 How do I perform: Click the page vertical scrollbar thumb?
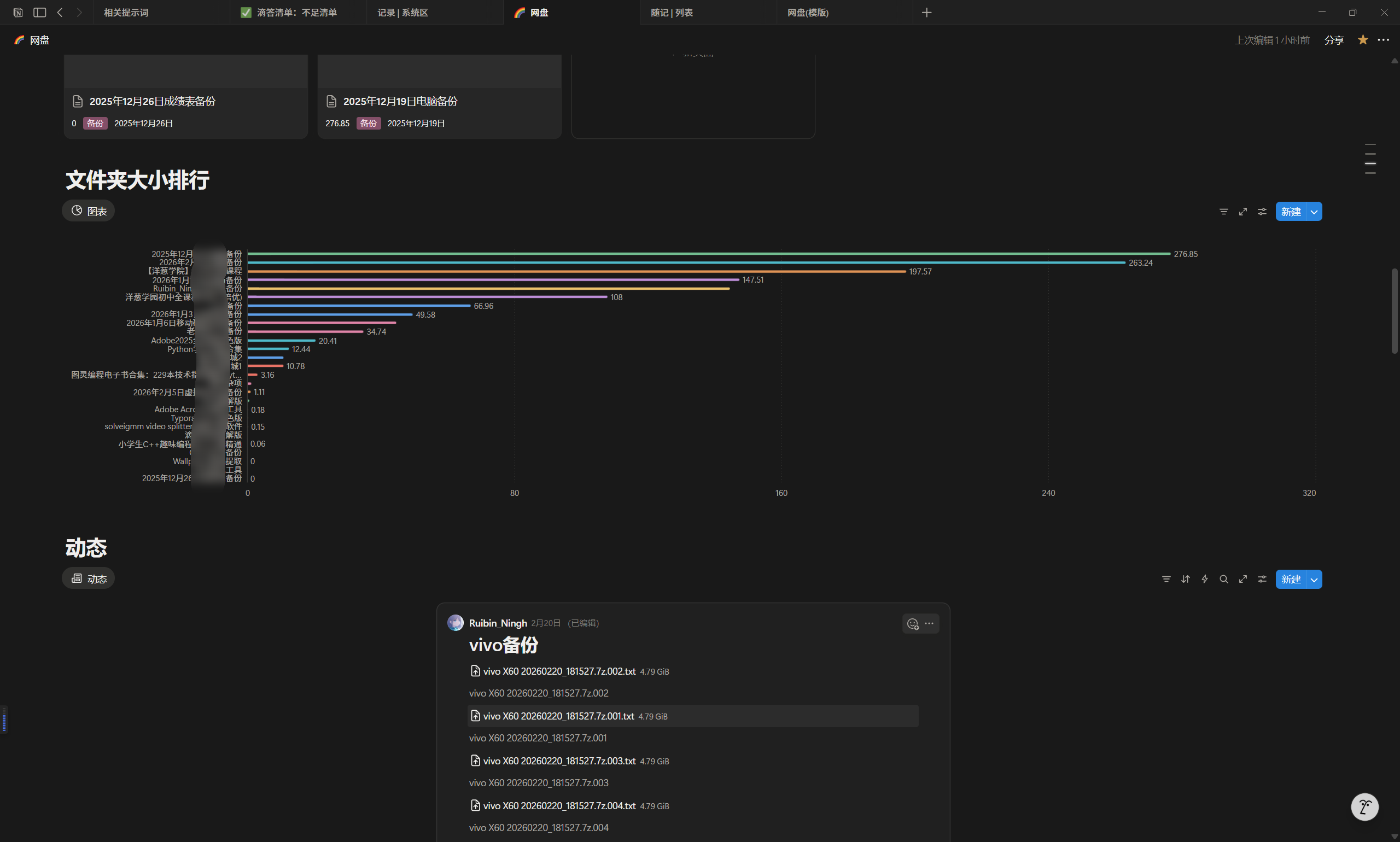(x=1394, y=311)
